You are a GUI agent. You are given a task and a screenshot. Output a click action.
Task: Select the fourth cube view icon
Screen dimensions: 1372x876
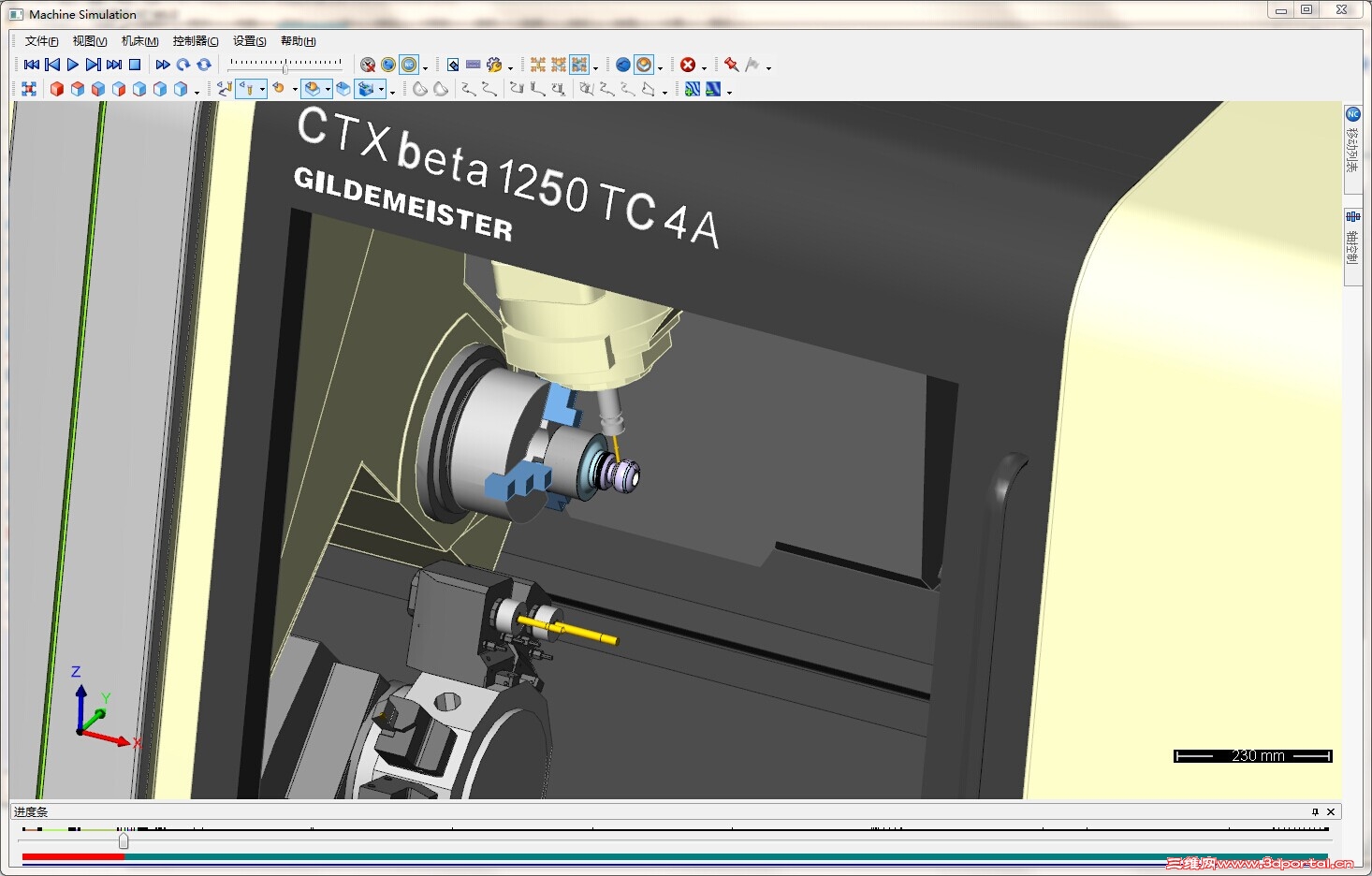pos(119,89)
